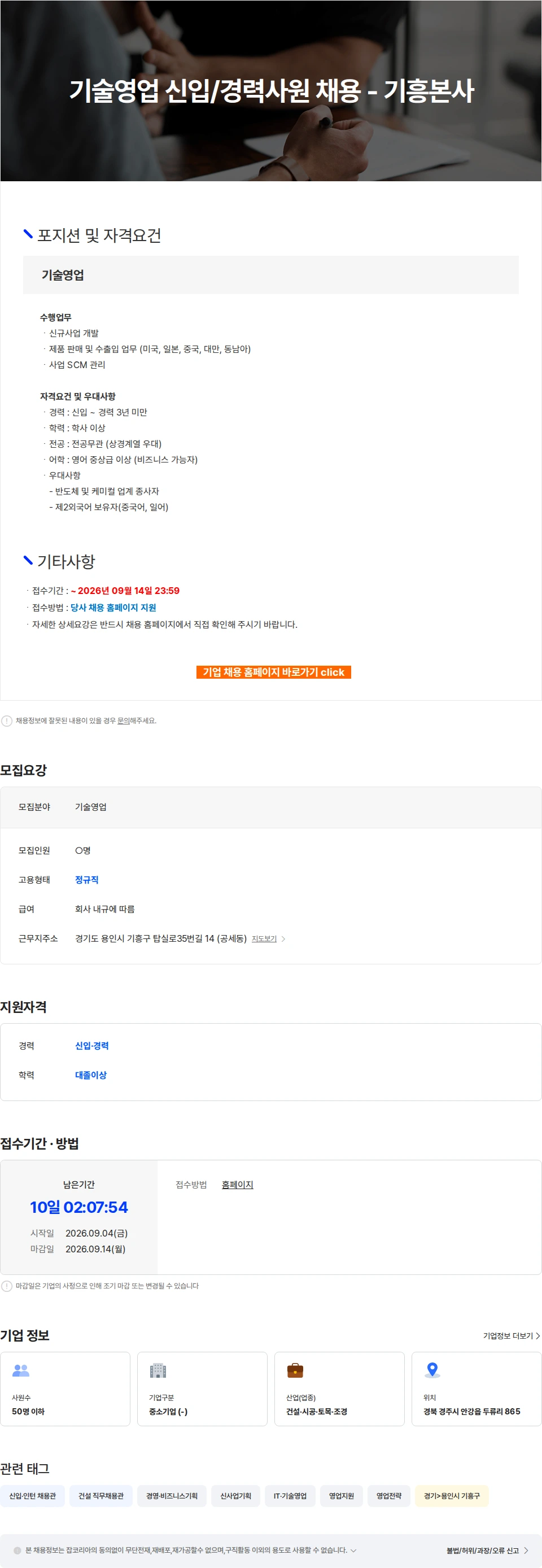Click the info icon beside 마감일은 기업의 사정 notice
Image resolution: width=542 pixels, height=1568 pixels.
click(x=7, y=1286)
